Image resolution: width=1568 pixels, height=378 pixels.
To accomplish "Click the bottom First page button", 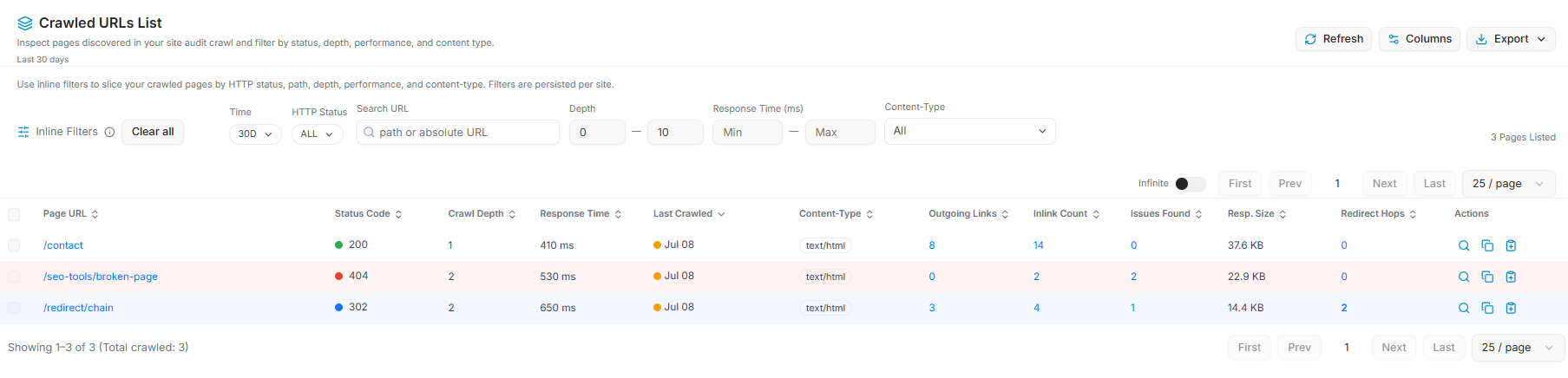I will pyautogui.click(x=1250, y=348).
